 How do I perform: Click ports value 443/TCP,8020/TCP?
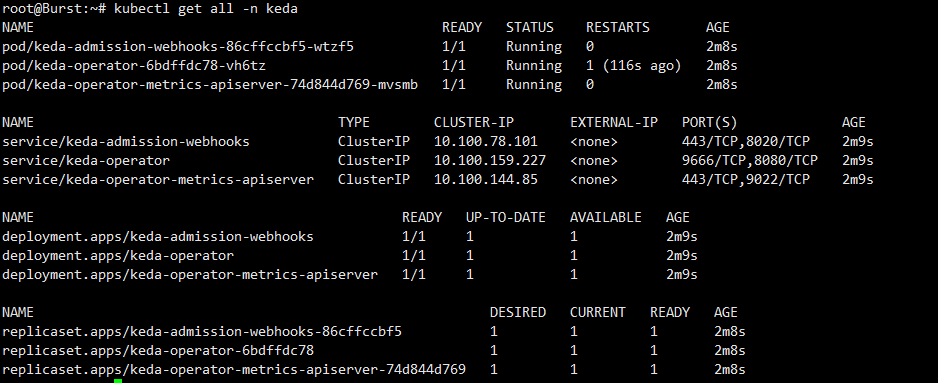745,142
